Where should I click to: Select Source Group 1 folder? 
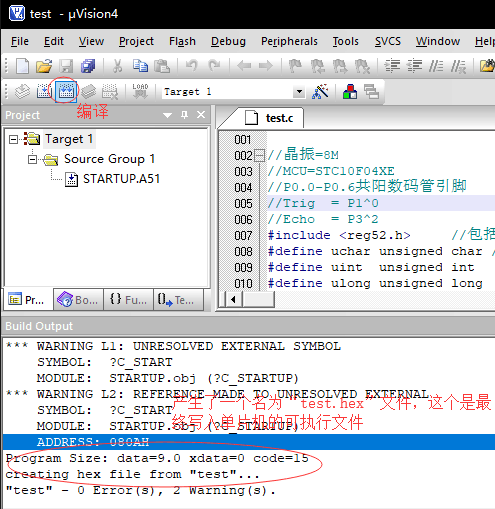click(109, 159)
